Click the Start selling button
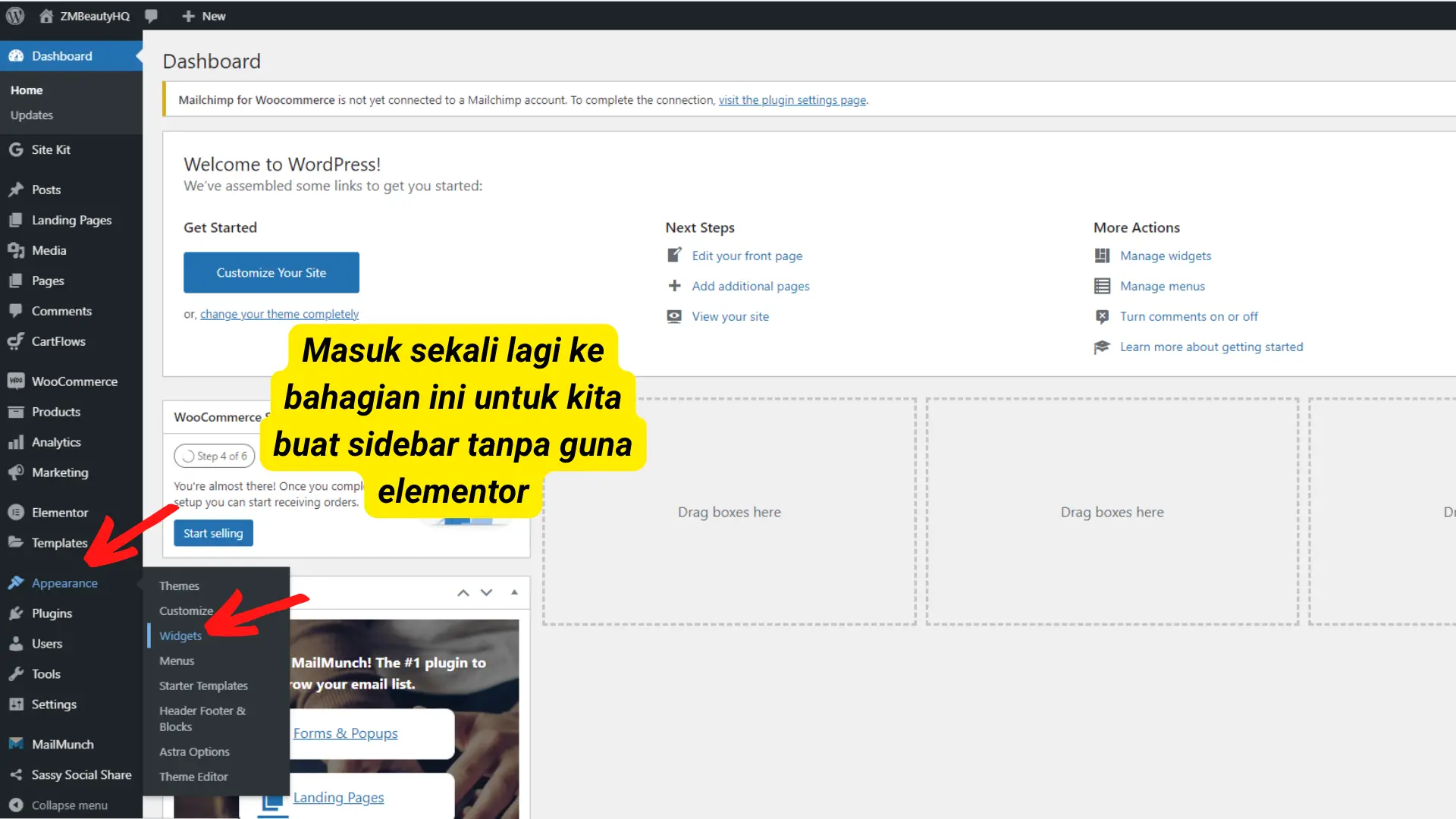The image size is (1456, 819). 213,533
